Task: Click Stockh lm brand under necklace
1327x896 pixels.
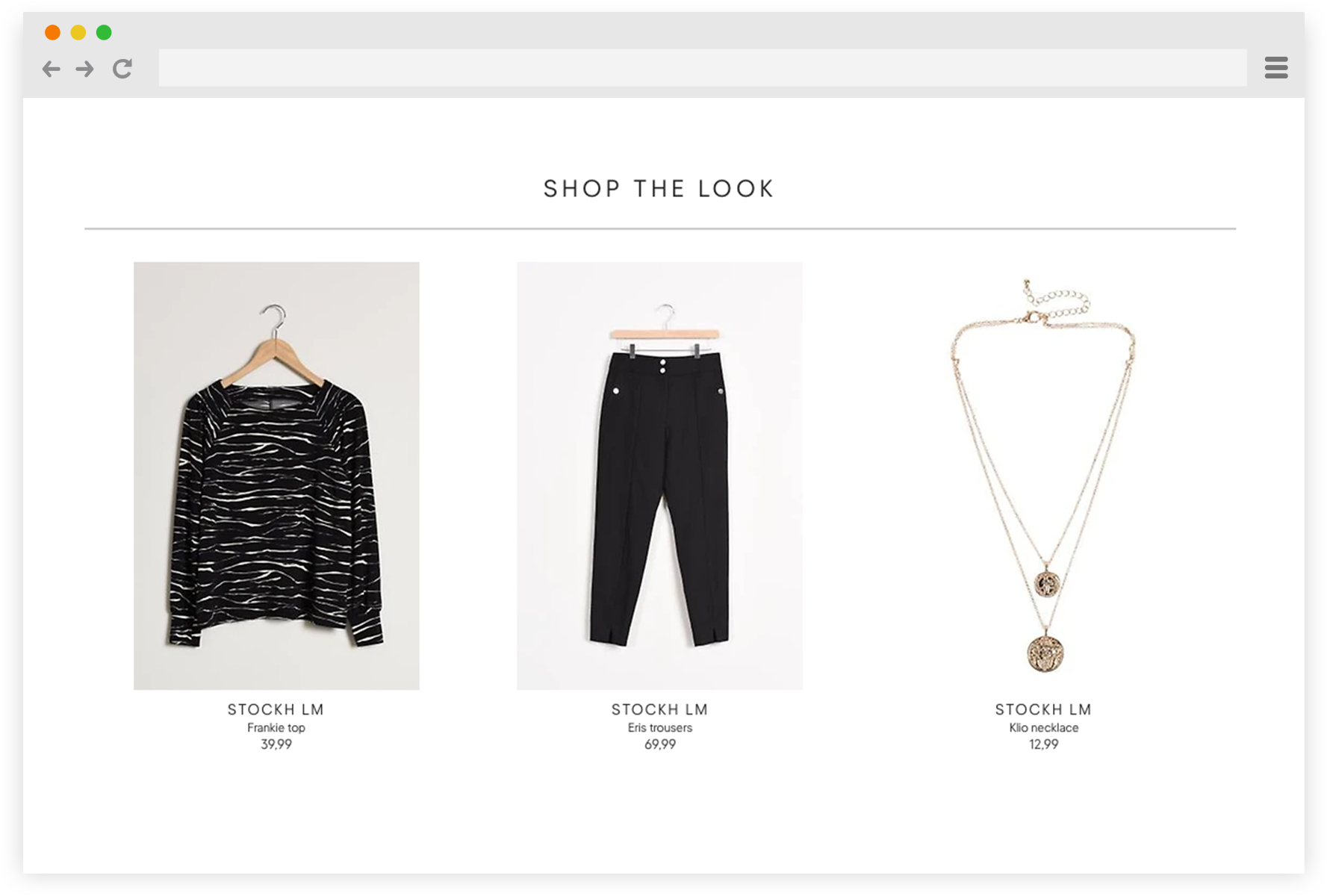Action: click(1043, 709)
